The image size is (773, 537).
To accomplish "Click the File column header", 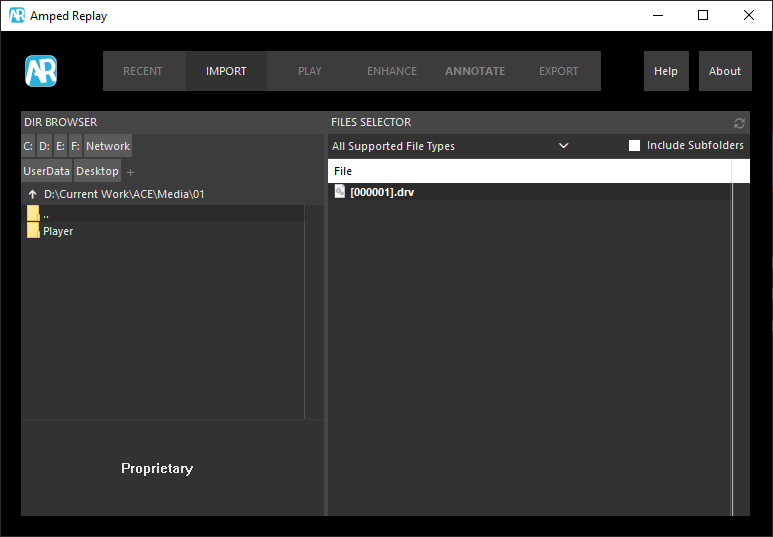I will coord(529,171).
